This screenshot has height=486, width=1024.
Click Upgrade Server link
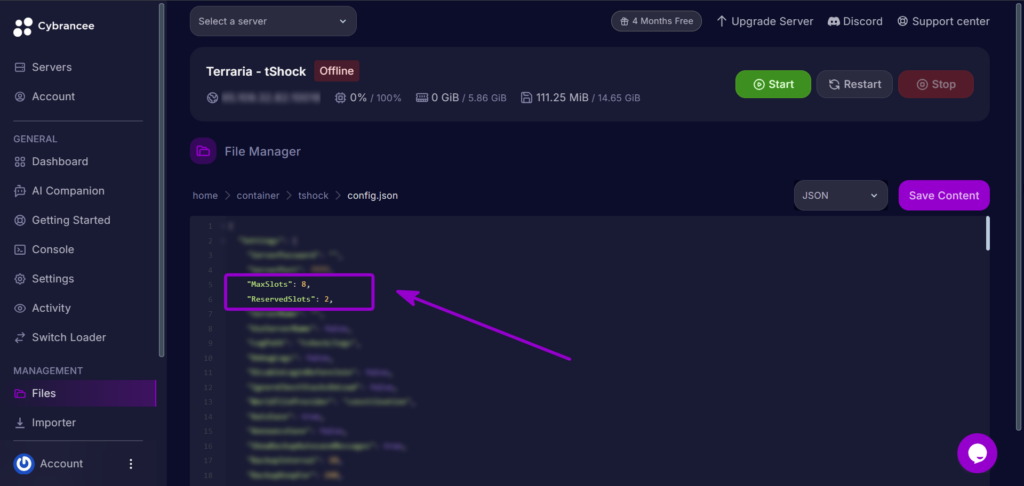tap(765, 21)
